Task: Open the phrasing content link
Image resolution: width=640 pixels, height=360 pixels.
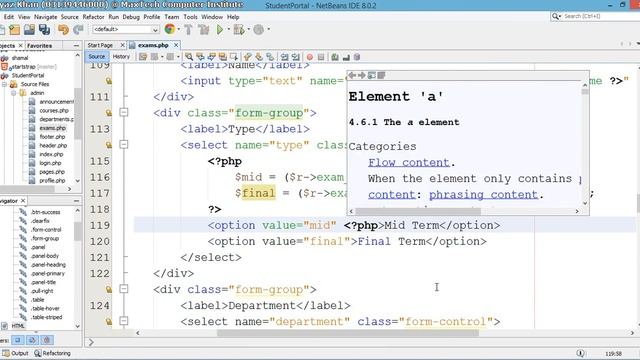Action: coord(483,195)
